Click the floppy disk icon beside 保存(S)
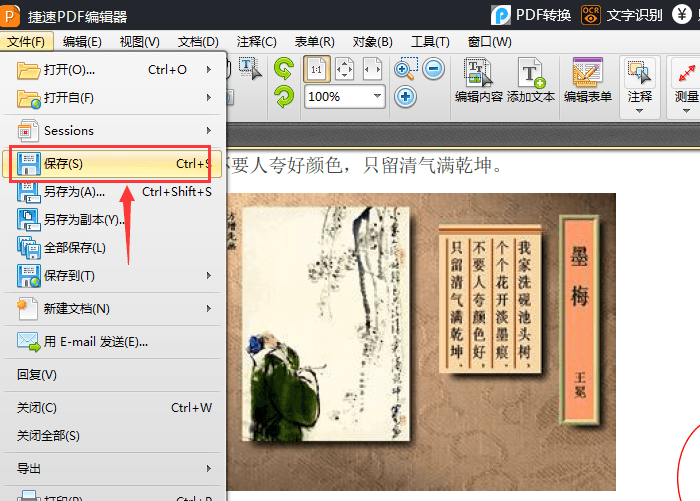The width and height of the screenshot is (700, 501). (28, 164)
